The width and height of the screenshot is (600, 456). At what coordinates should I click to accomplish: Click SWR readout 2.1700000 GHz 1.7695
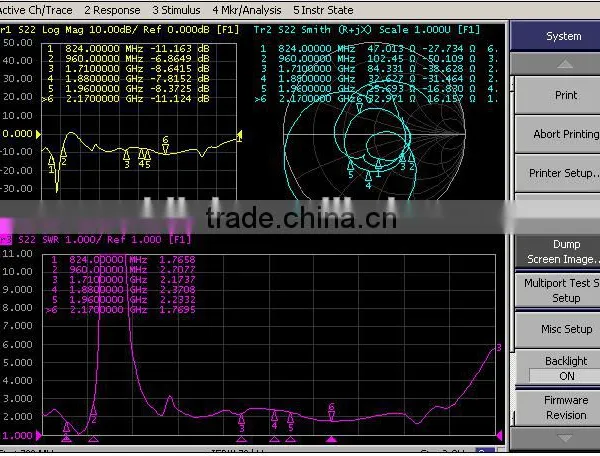point(121,309)
